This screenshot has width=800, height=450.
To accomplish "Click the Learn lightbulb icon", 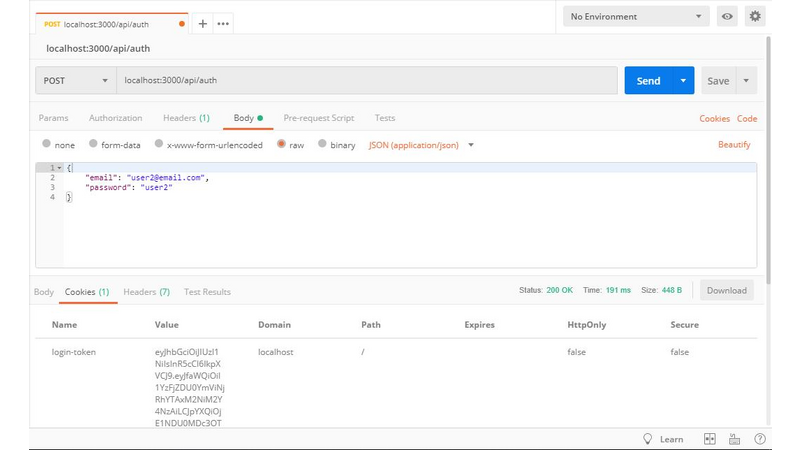I will tap(647, 439).
